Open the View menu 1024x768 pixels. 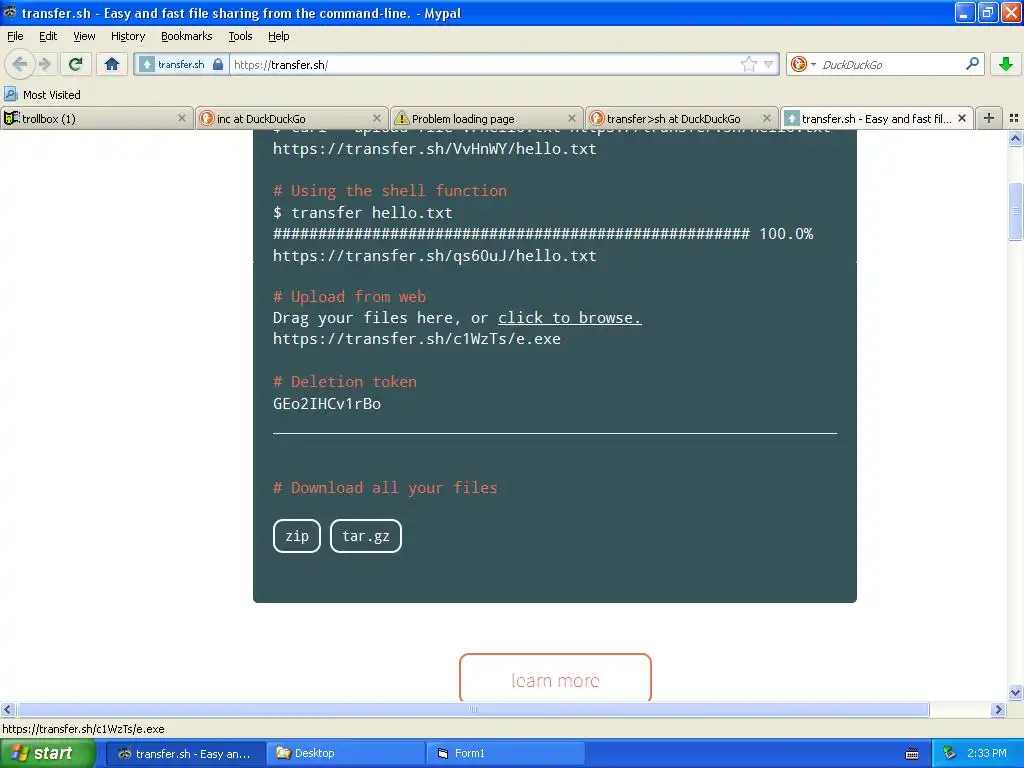coord(84,36)
